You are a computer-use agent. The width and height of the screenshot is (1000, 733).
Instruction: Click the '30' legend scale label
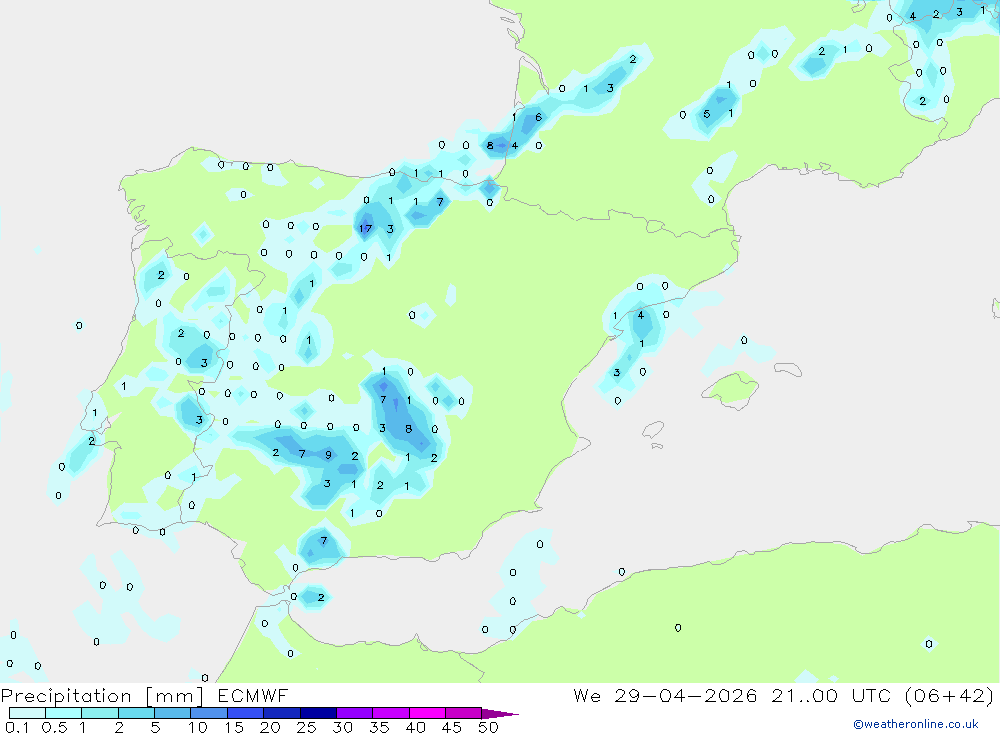pyautogui.click(x=342, y=727)
